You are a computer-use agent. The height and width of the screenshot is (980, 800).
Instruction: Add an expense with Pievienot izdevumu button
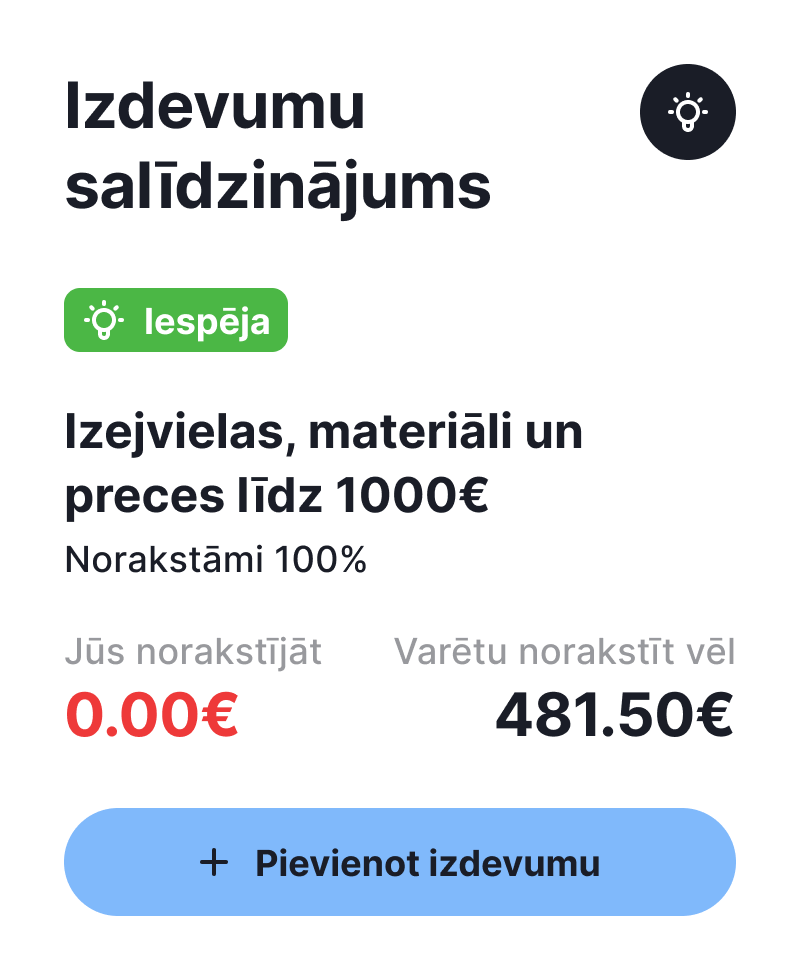pyautogui.click(x=400, y=862)
